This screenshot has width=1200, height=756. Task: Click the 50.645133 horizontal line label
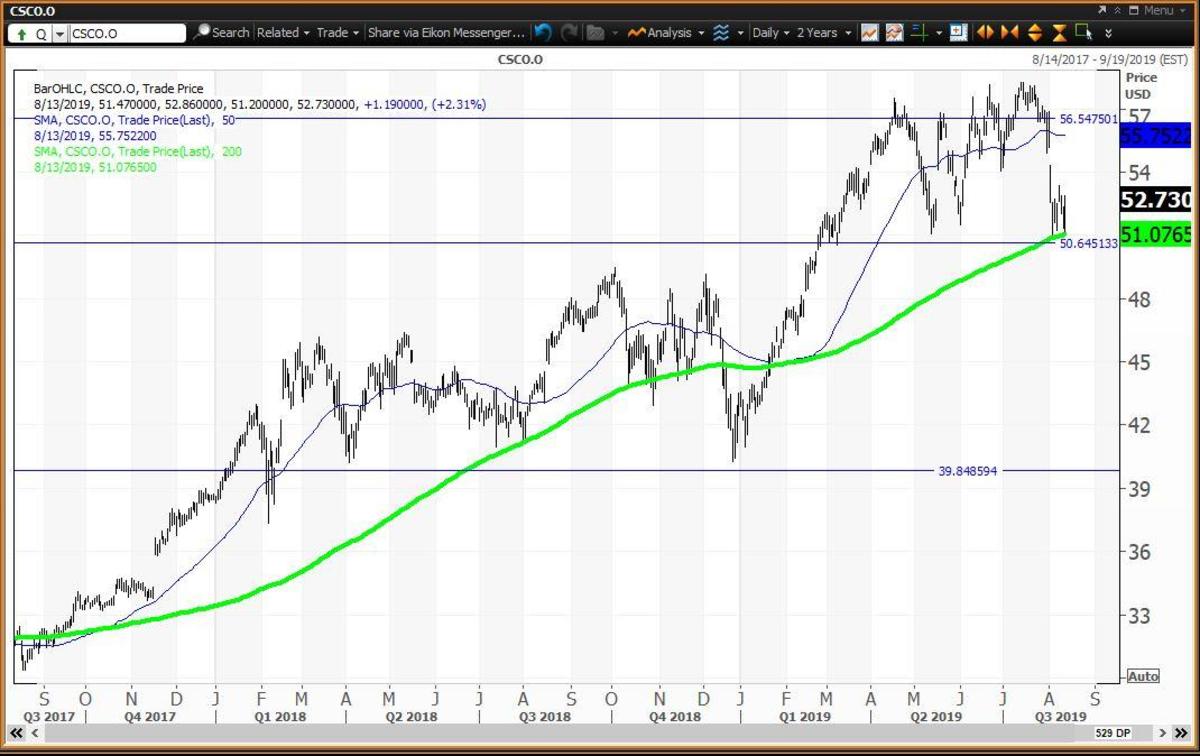click(1089, 243)
